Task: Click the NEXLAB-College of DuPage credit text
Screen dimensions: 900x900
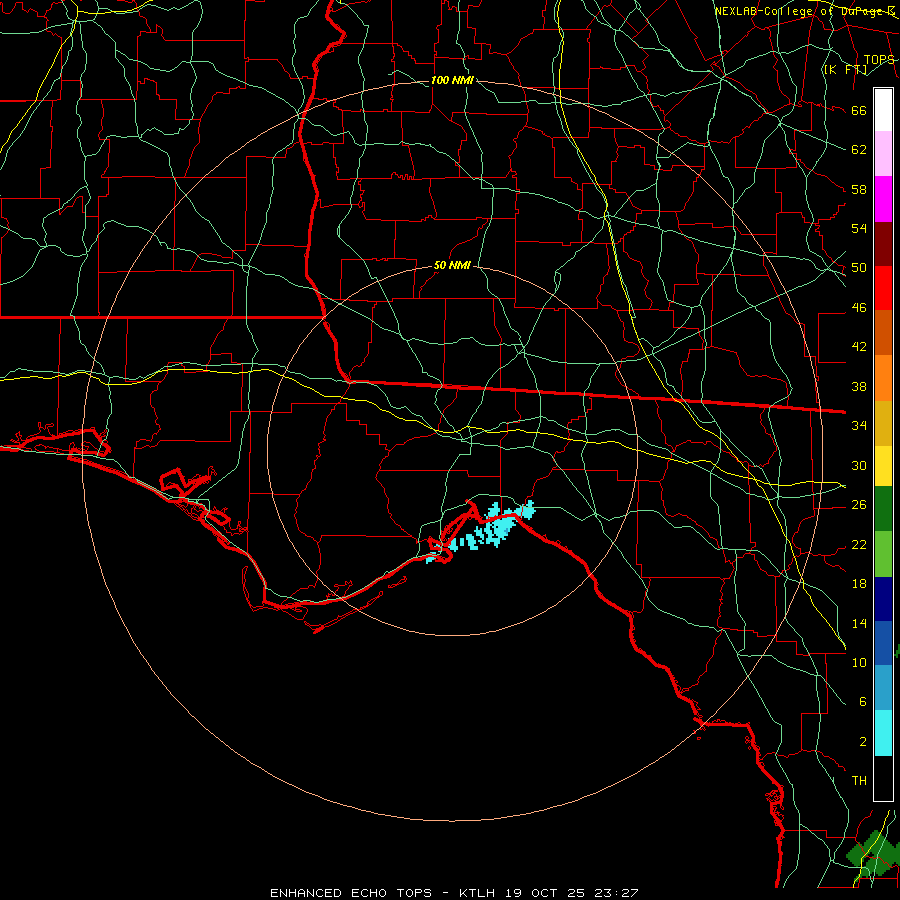Action: click(805, 11)
